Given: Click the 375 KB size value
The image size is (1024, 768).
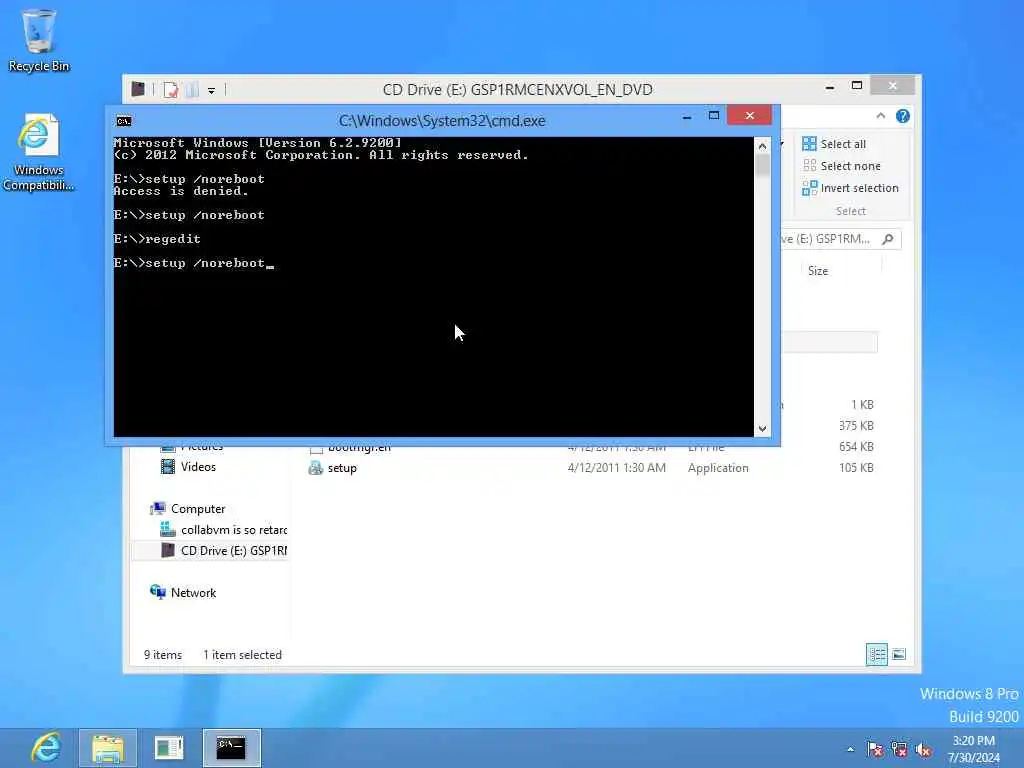Looking at the screenshot, I should tap(856, 426).
